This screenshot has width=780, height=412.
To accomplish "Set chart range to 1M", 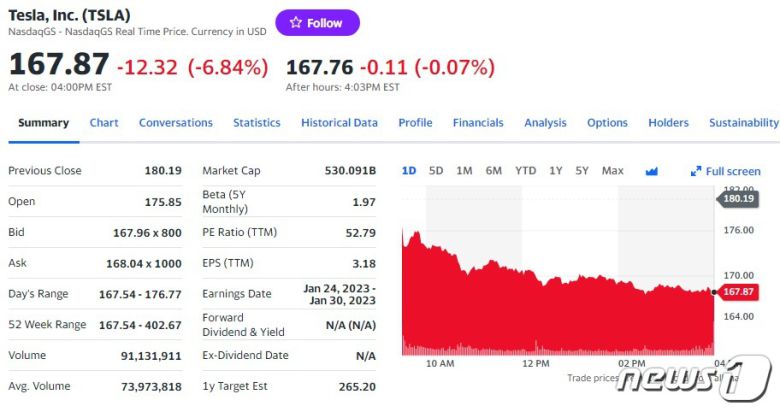I will [464, 171].
